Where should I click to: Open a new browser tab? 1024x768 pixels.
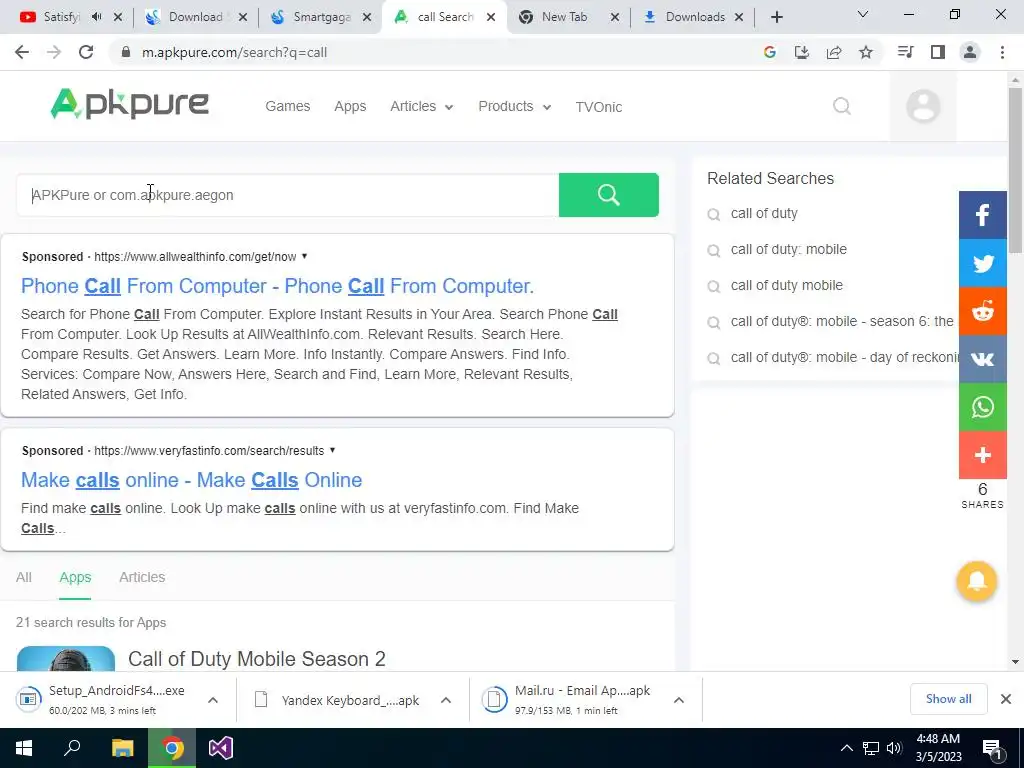tap(776, 17)
